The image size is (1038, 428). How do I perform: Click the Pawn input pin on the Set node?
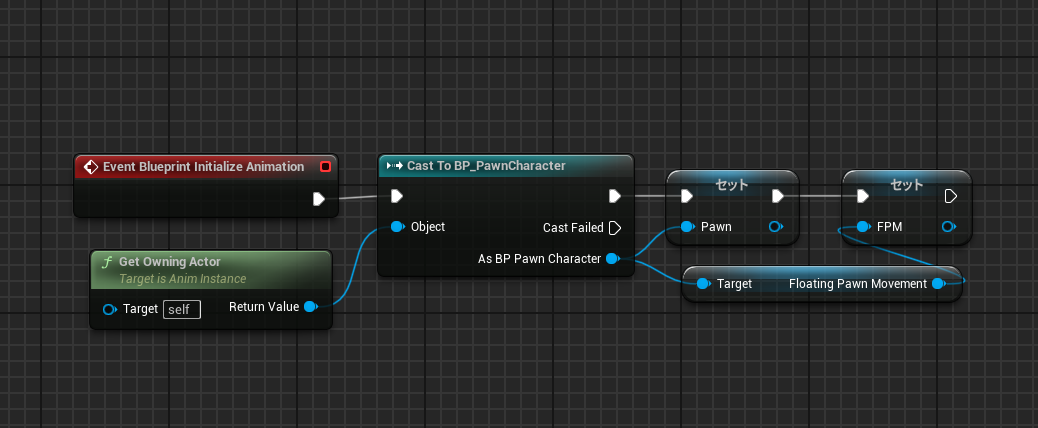(687, 227)
